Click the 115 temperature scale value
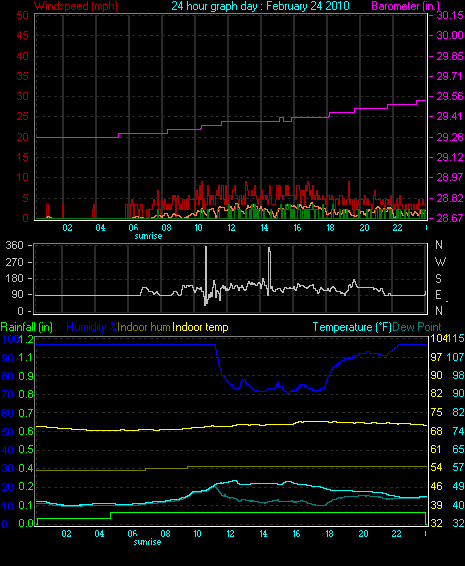The height and width of the screenshot is (566, 465). pos(456,338)
